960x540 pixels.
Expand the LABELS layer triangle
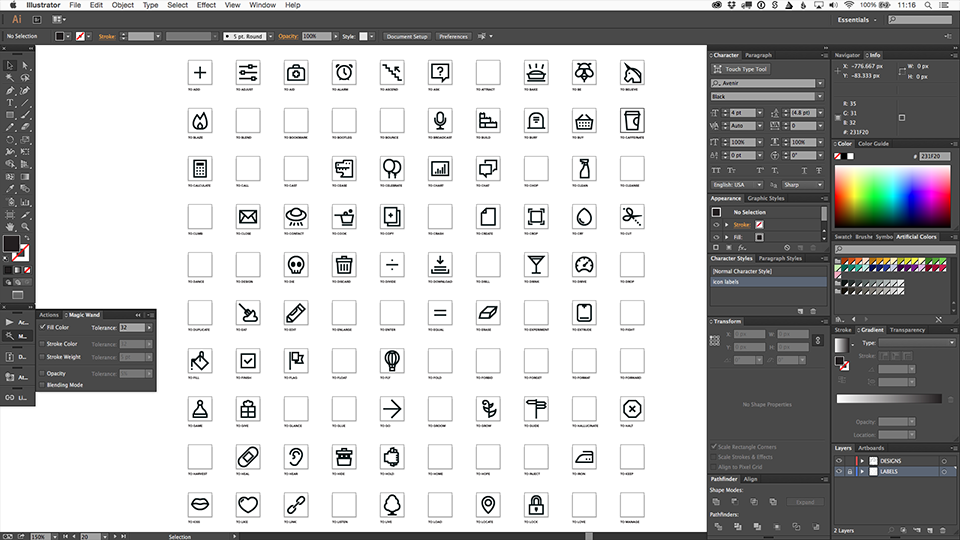point(862,472)
